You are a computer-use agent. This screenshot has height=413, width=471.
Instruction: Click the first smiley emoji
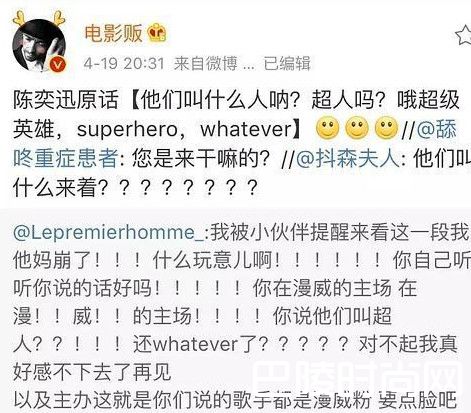(x=328, y=128)
